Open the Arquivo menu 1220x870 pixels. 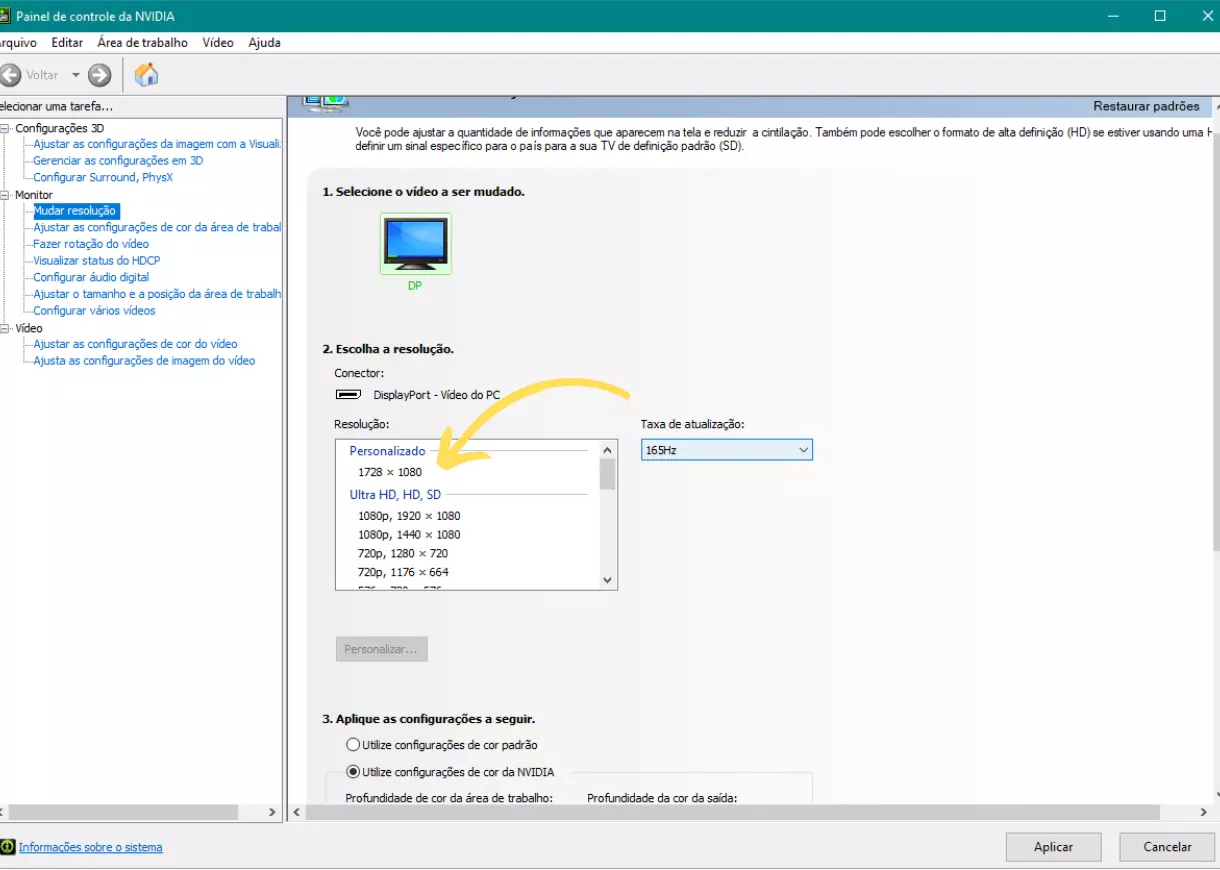coord(17,43)
